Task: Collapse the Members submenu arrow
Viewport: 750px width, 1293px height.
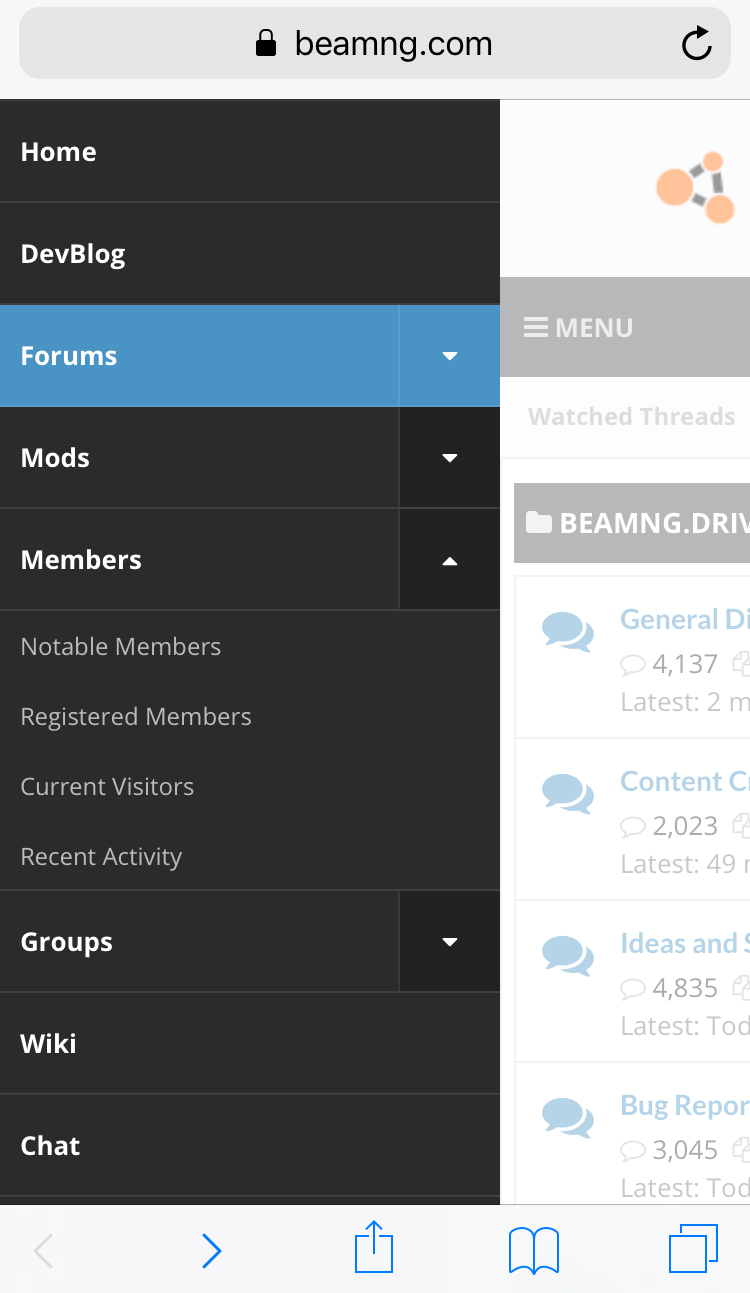Action: [x=450, y=560]
